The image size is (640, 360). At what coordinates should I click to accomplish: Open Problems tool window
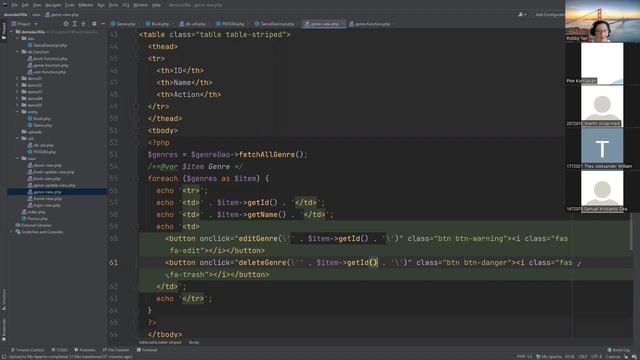click(84, 350)
